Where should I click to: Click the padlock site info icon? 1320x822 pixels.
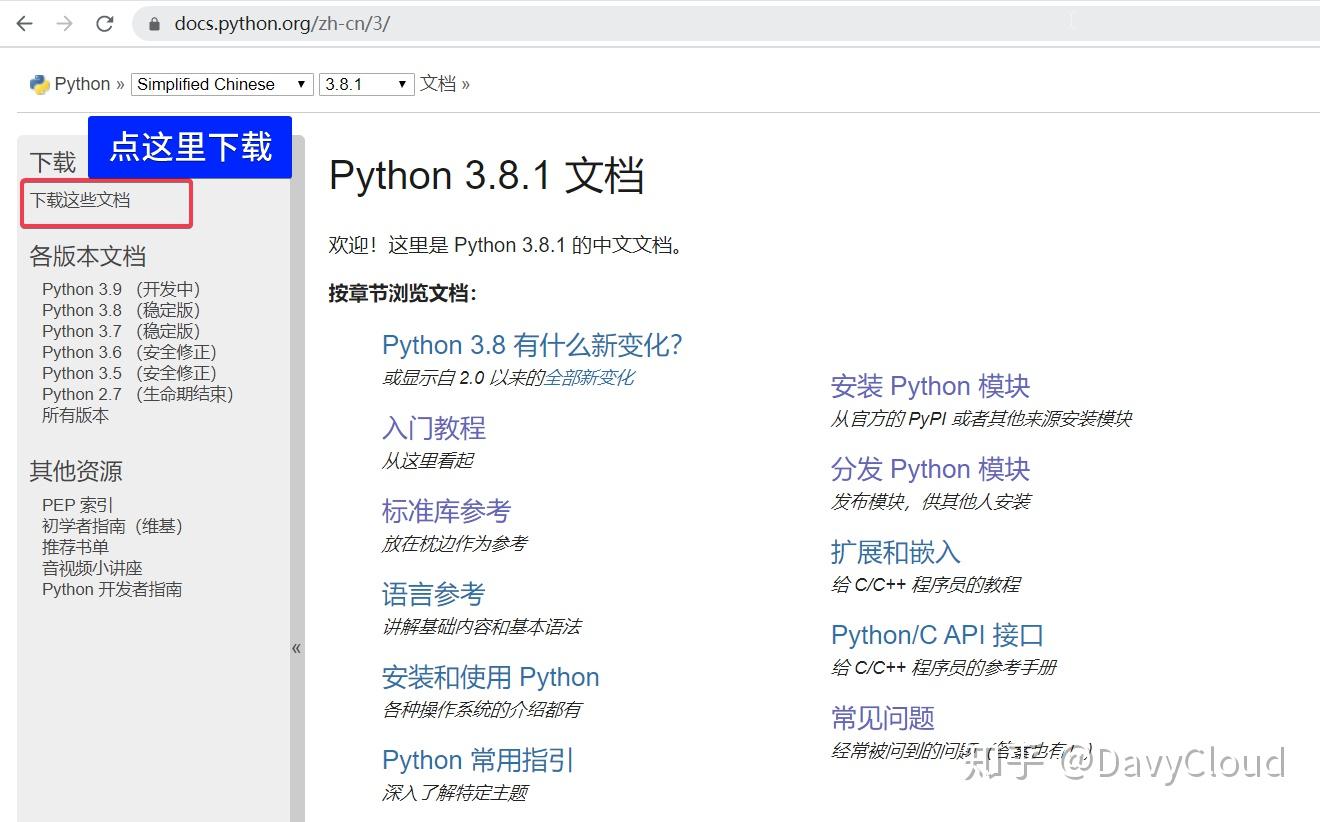pos(154,24)
